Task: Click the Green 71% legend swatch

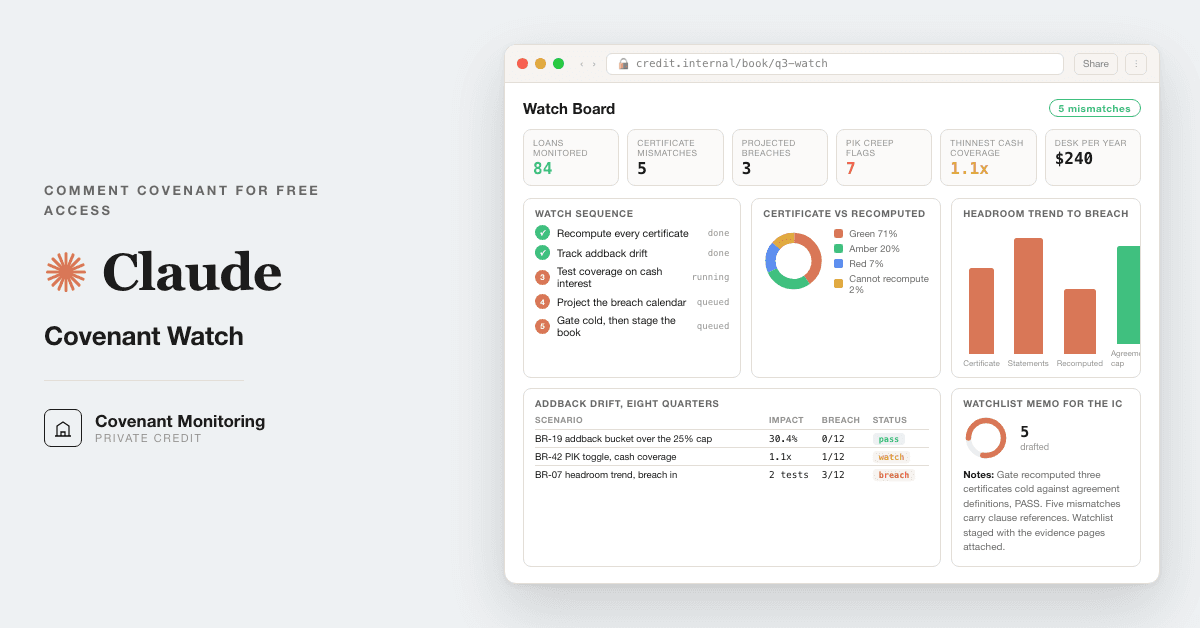Action: click(x=838, y=233)
